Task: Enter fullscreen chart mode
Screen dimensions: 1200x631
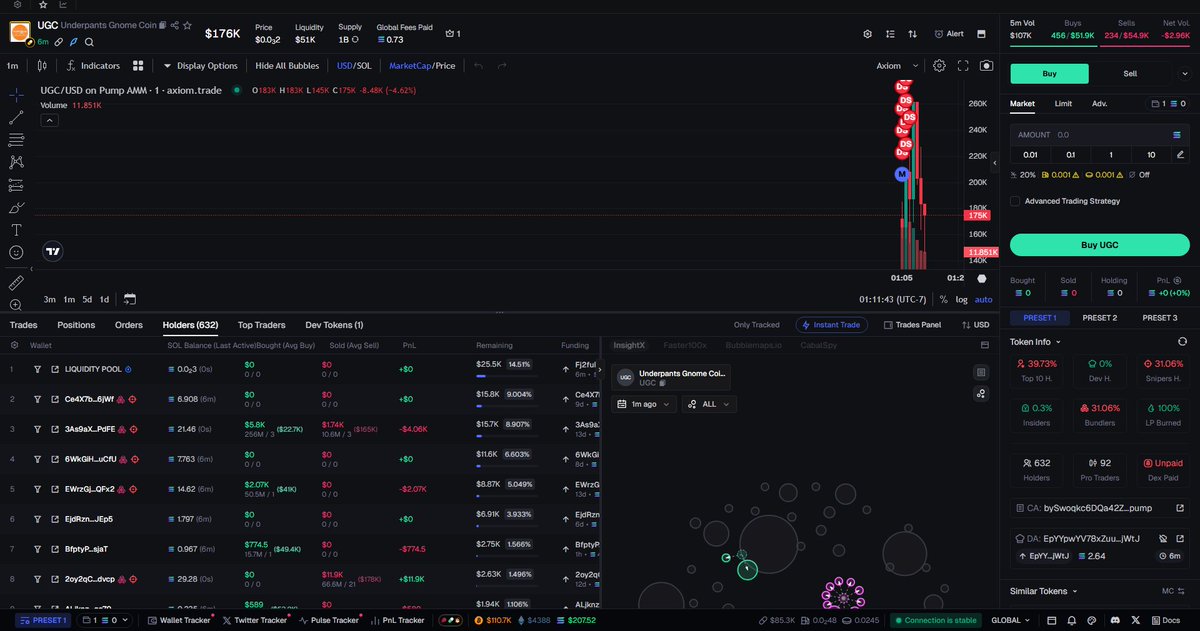Action: coord(964,66)
